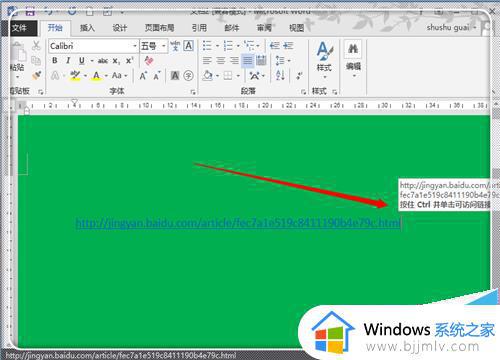Click the font color A swatch

(x=96, y=76)
